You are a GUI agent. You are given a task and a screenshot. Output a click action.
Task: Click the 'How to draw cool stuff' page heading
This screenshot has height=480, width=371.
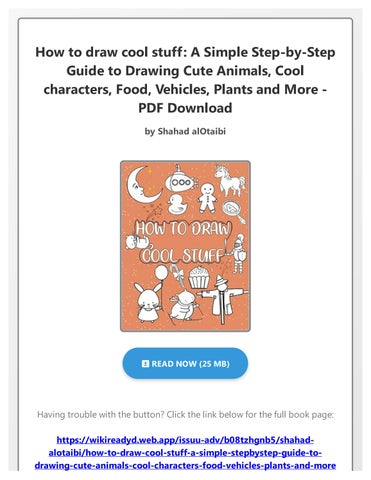pyautogui.click(x=185, y=80)
